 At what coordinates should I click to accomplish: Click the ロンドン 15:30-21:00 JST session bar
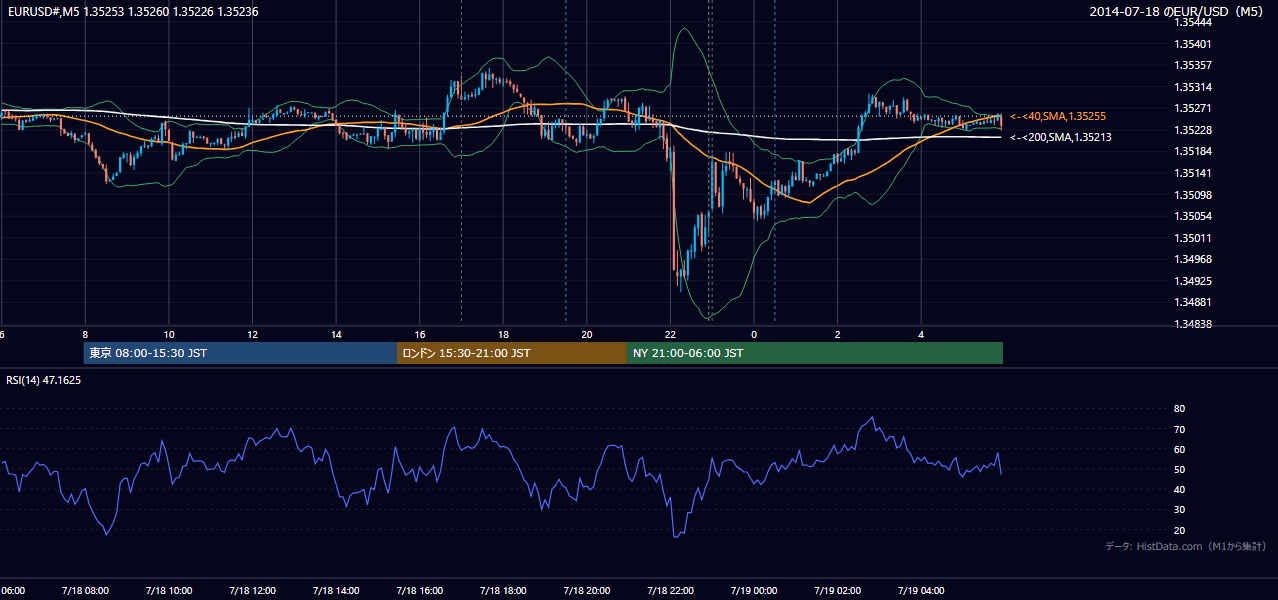pyautogui.click(x=512, y=353)
